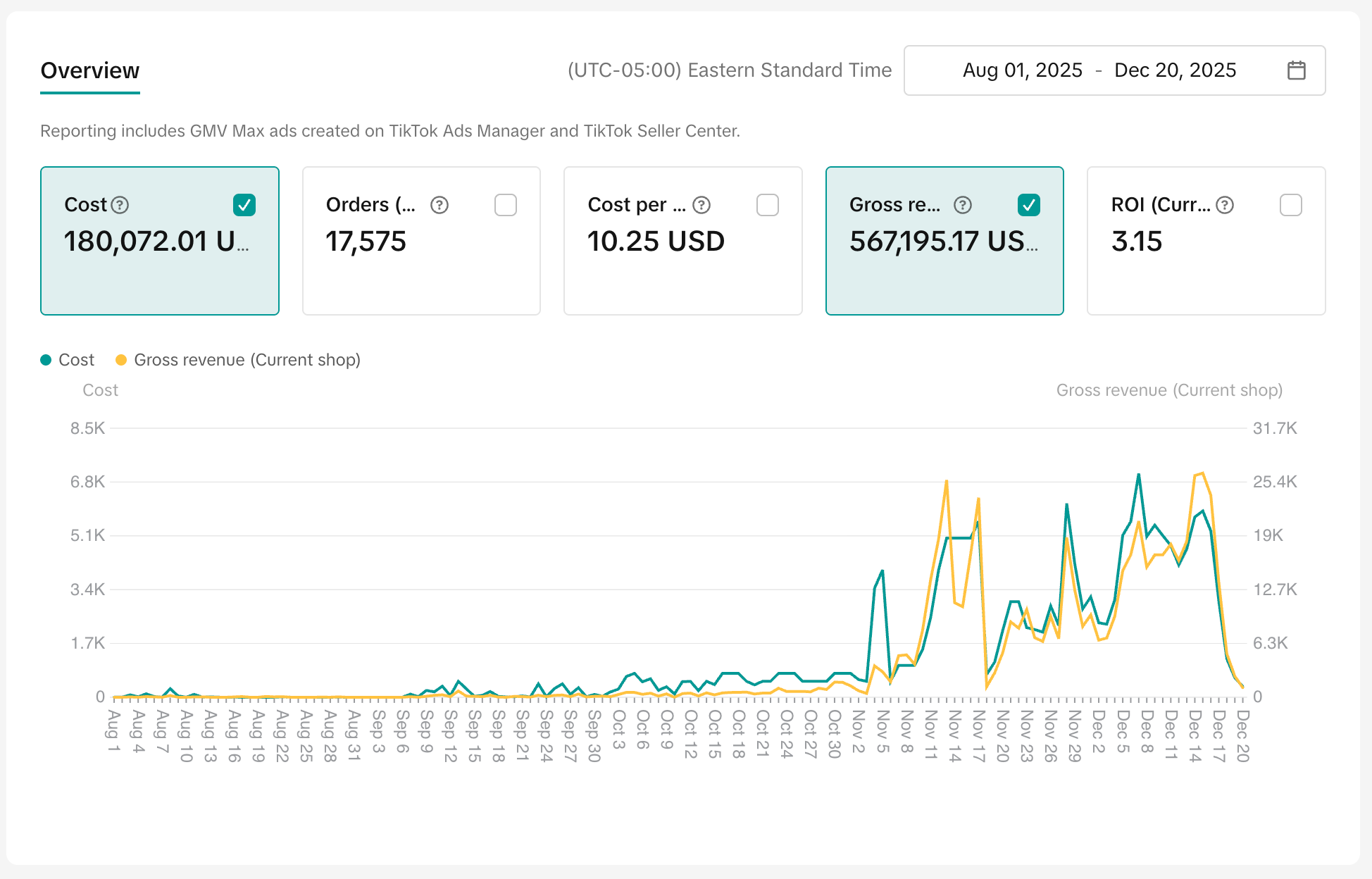The width and height of the screenshot is (1372, 879).
Task: Select the Dec 20, 2025 end date
Action: point(1175,70)
